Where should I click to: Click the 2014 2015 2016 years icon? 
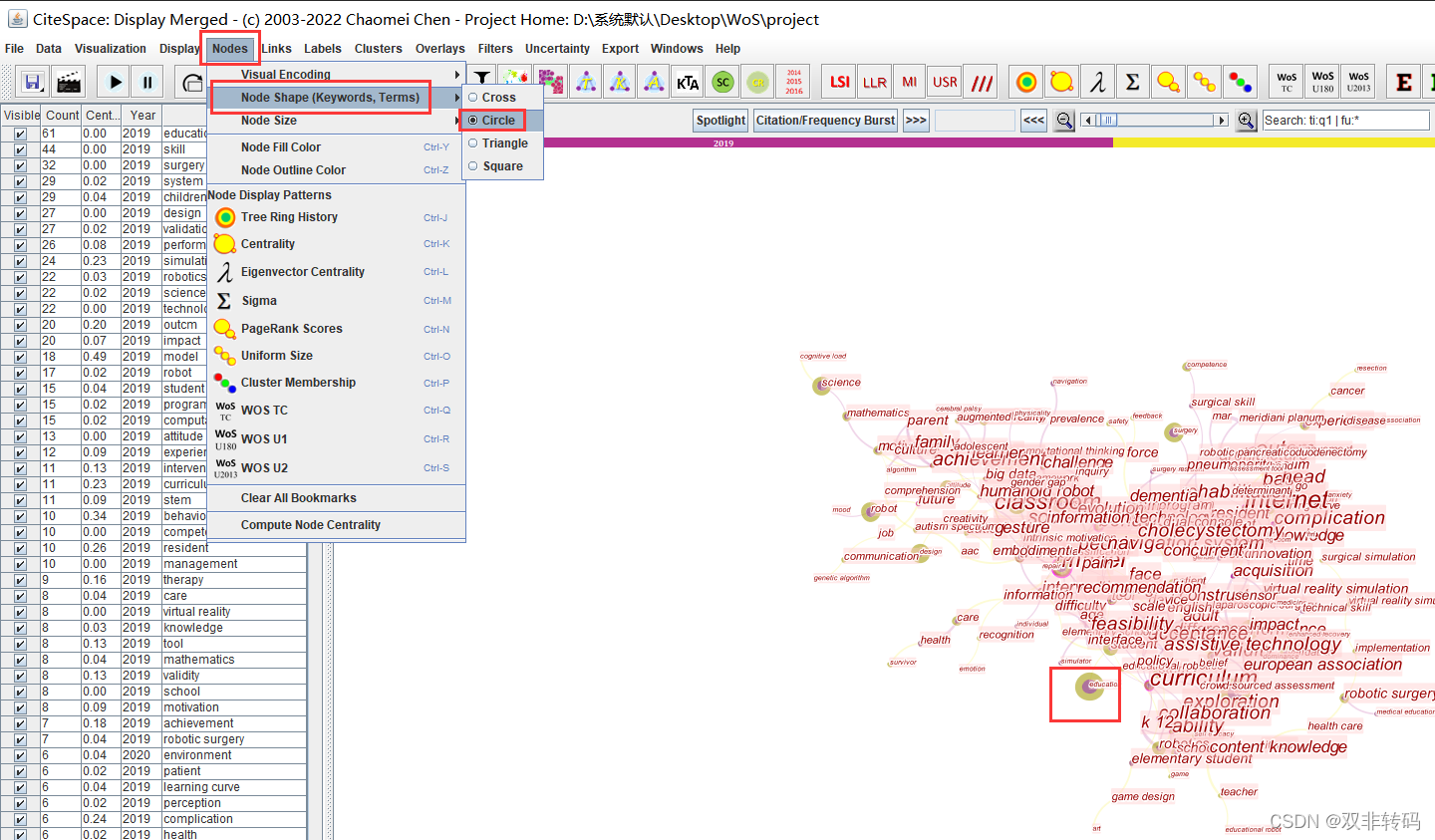[794, 82]
